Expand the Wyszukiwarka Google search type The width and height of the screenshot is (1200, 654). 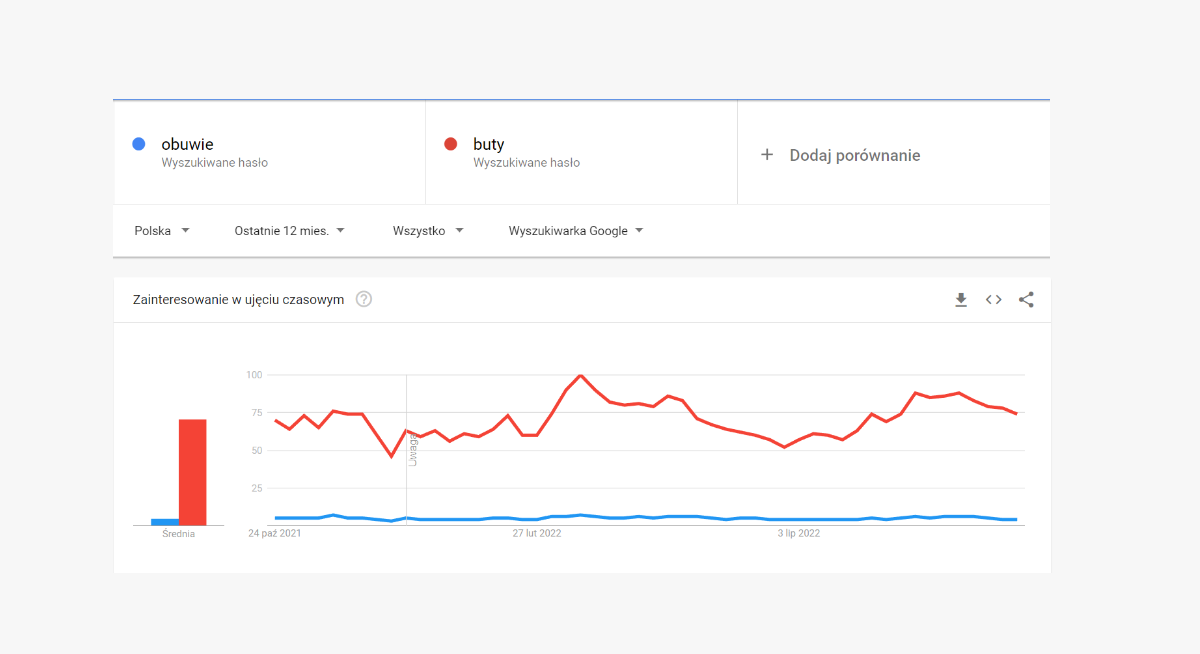(x=576, y=231)
